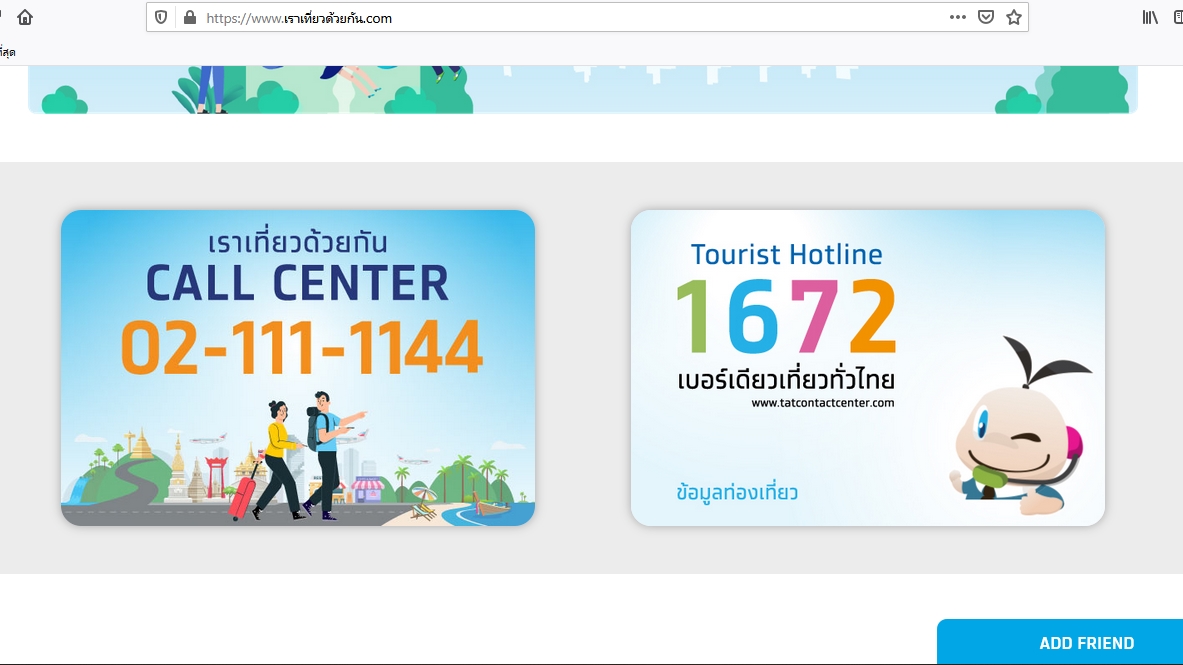Go to the Firefox home page
1183x665 pixels.
(25, 17)
